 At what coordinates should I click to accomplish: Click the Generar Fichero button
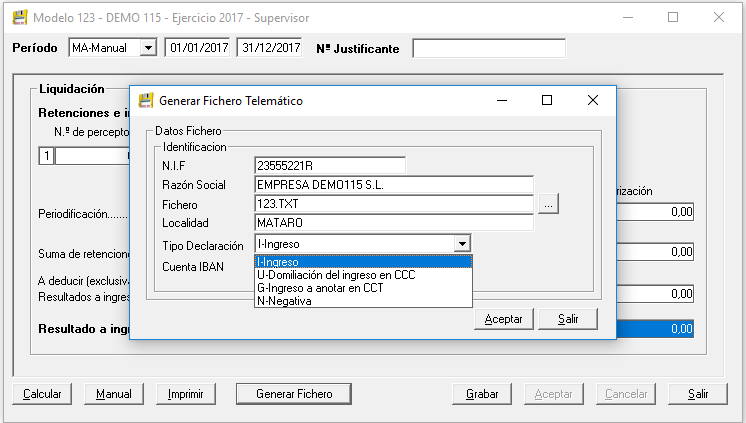pyautogui.click(x=294, y=394)
